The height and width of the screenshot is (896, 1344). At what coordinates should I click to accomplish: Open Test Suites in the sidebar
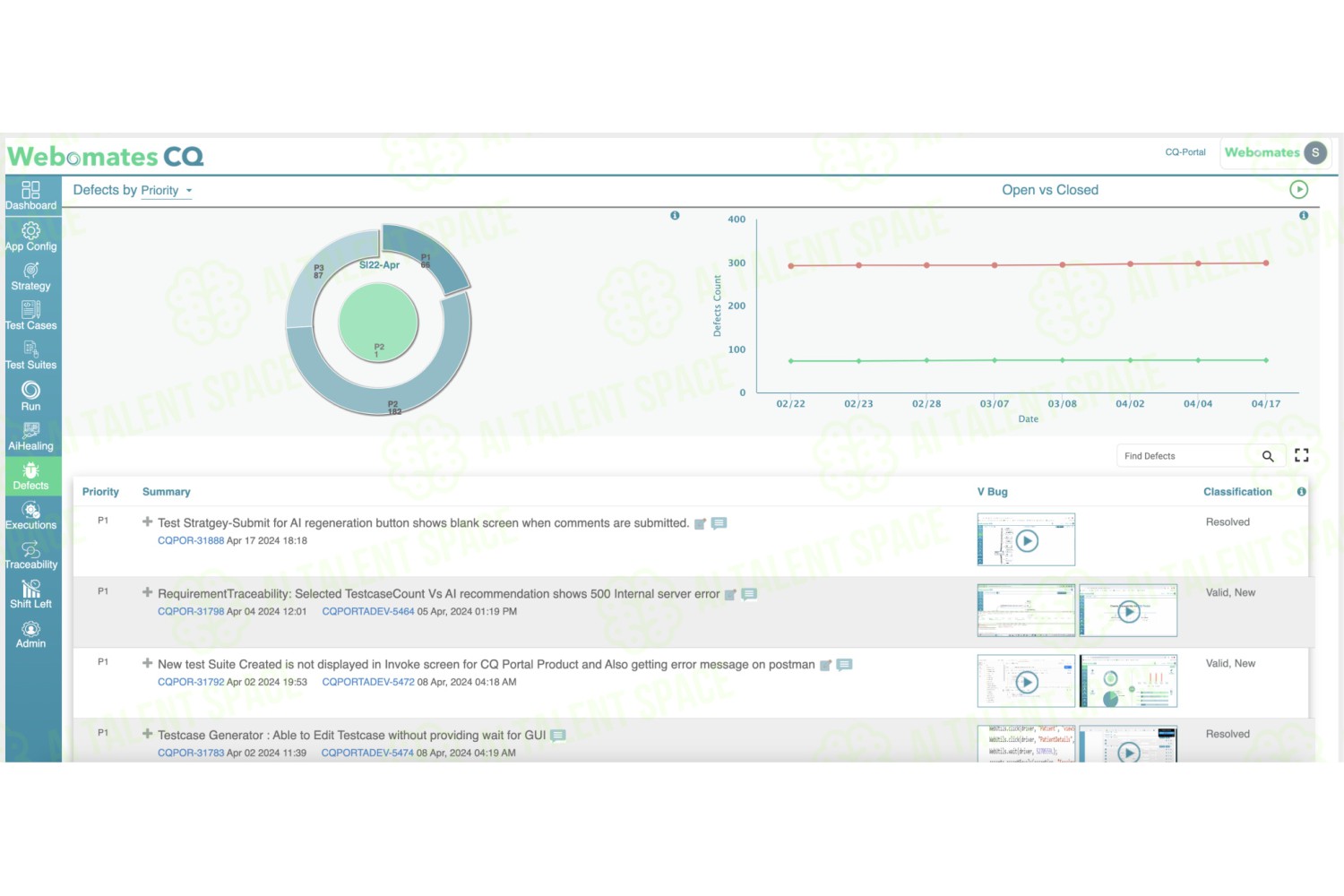tap(31, 356)
